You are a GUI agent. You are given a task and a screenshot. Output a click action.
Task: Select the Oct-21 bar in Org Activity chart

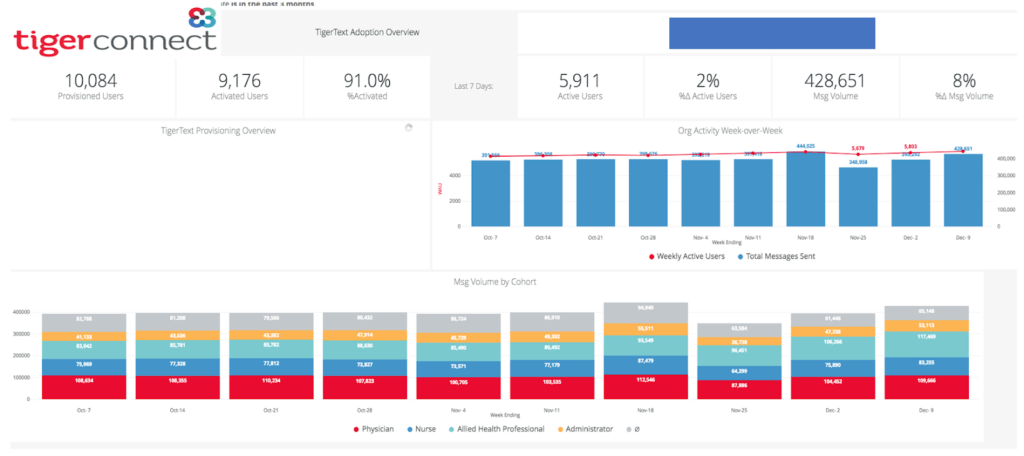click(x=596, y=193)
